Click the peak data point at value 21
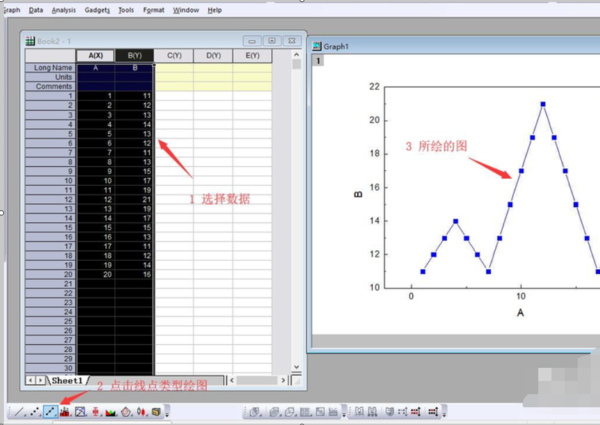The height and width of the screenshot is (425, 600). pyautogui.click(x=543, y=104)
